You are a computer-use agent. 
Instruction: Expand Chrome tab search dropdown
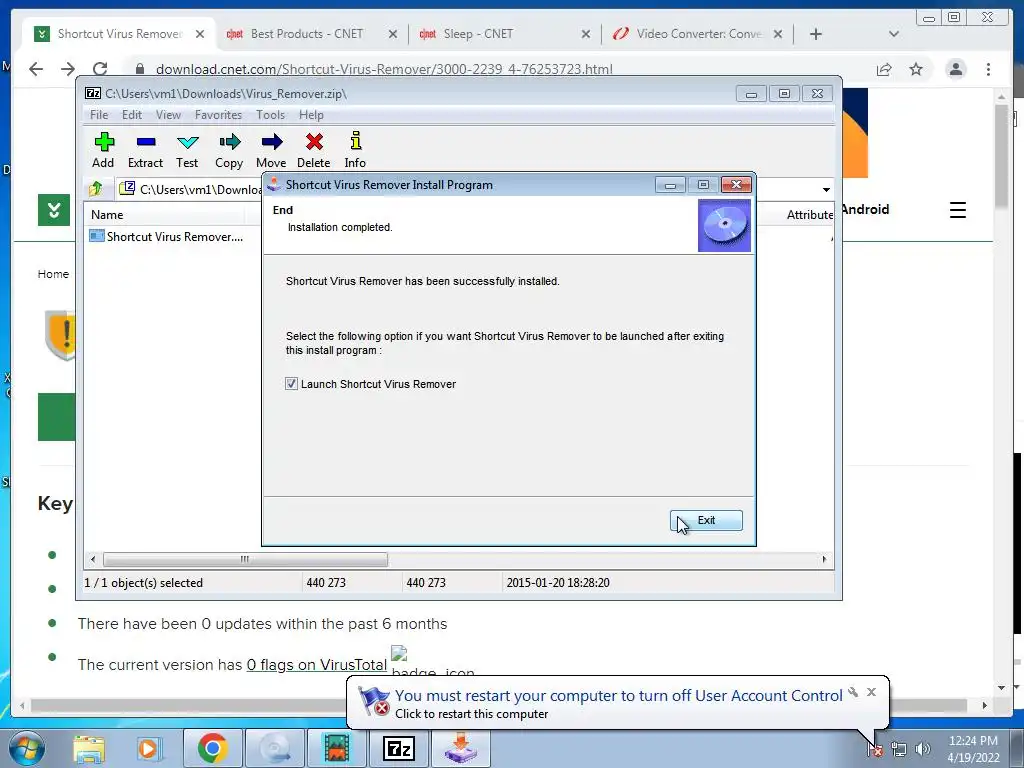point(894,34)
